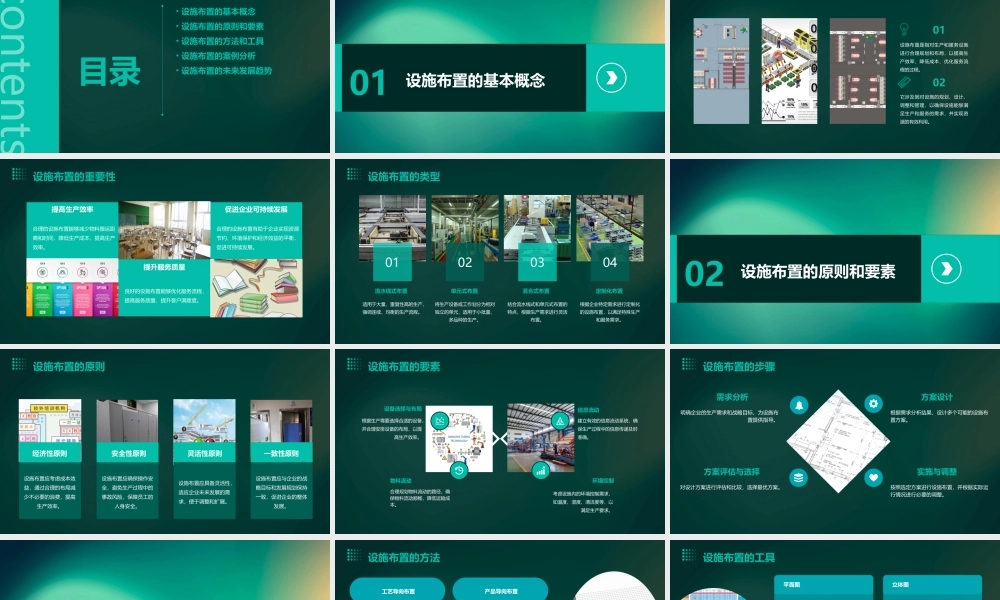This screenshot has width=1000, height=600.
Task: Click the 方案设计 step heading
Action: pyautogui.click(x=937, y=397)
